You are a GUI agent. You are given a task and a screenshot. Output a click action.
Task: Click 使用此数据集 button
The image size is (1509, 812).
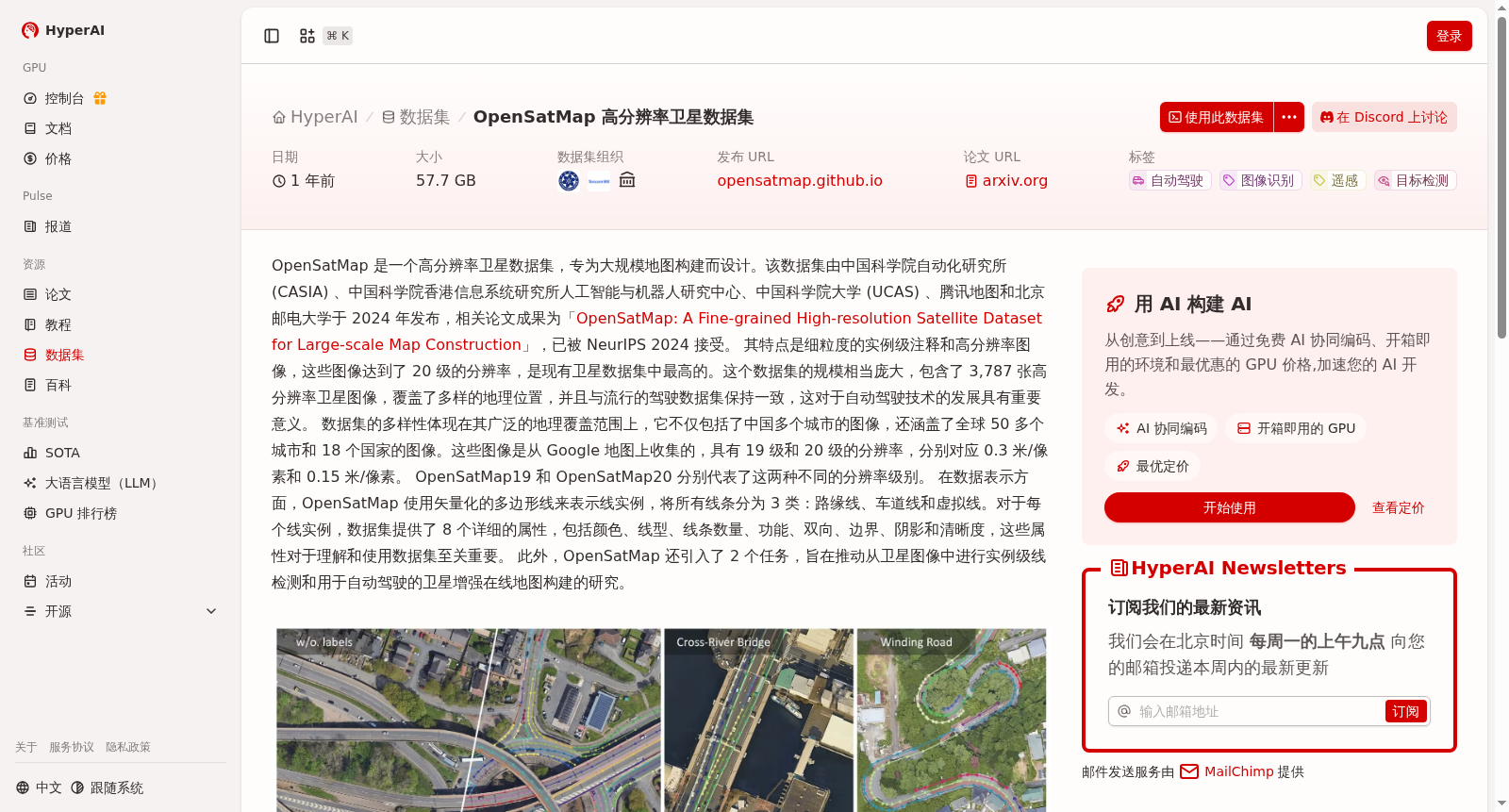[x=1217, y=117]
